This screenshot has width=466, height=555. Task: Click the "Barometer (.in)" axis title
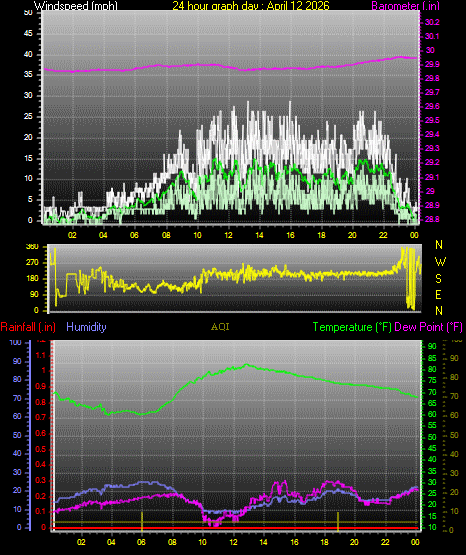click(405, 6)
